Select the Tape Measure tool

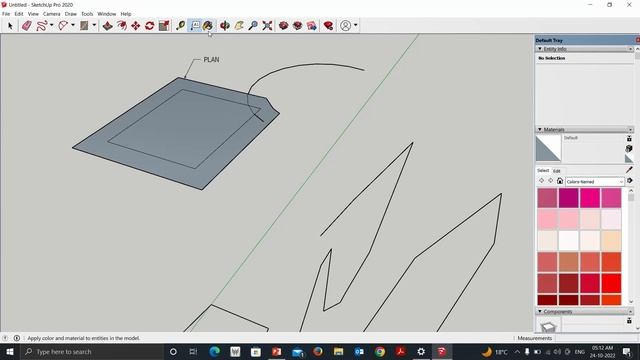click(180, 26)
